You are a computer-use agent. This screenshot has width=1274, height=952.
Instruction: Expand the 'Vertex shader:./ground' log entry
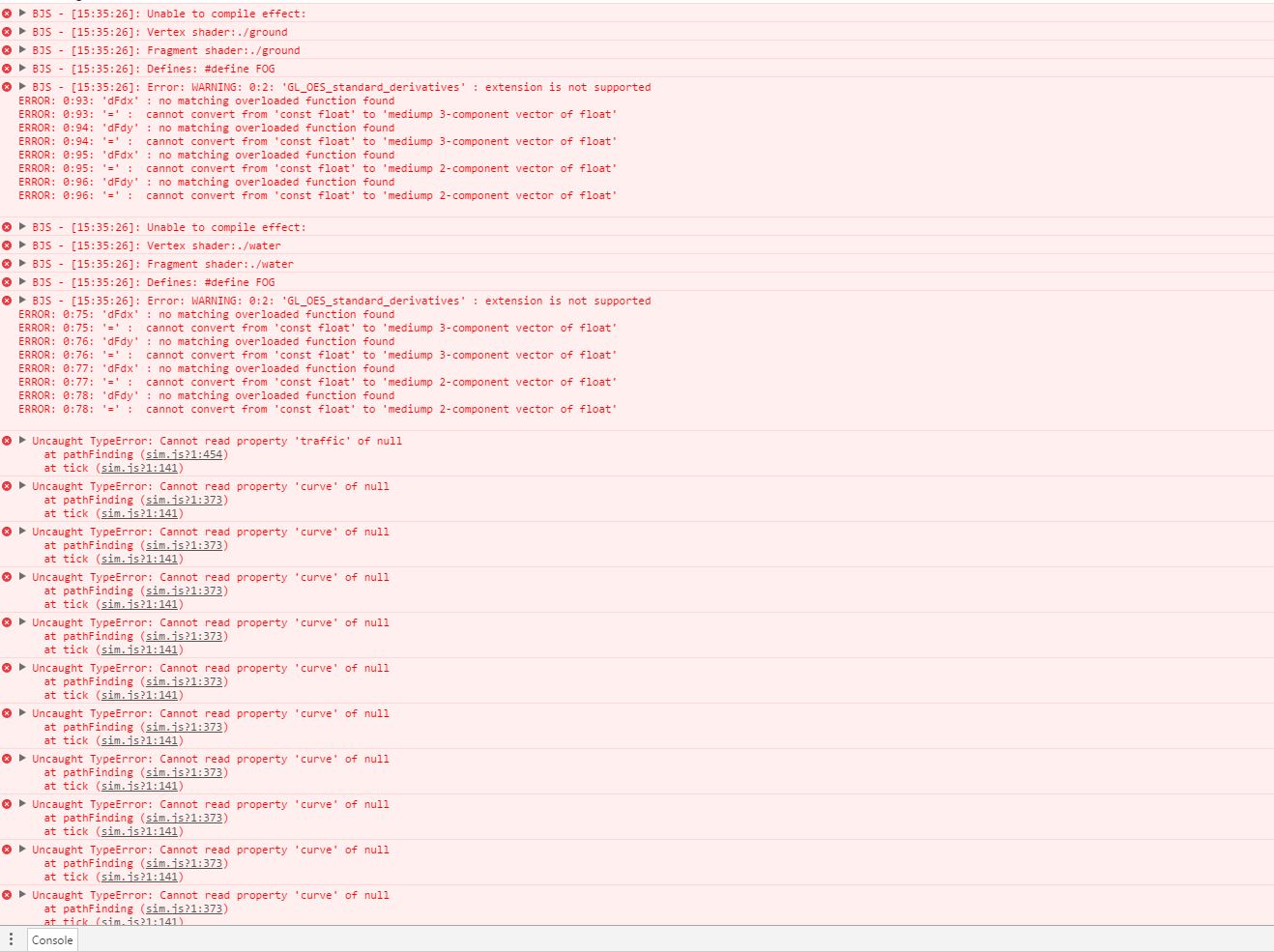(22, 32)
